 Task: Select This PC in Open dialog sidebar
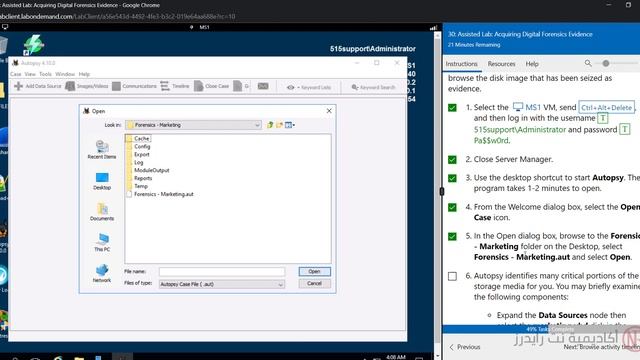click(102, 242)
